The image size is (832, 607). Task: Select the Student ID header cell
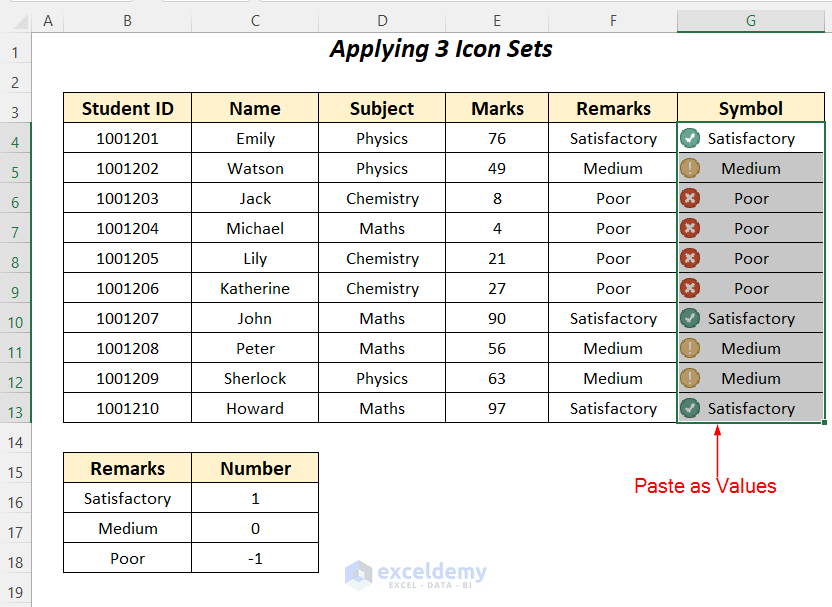pos(127,109)
